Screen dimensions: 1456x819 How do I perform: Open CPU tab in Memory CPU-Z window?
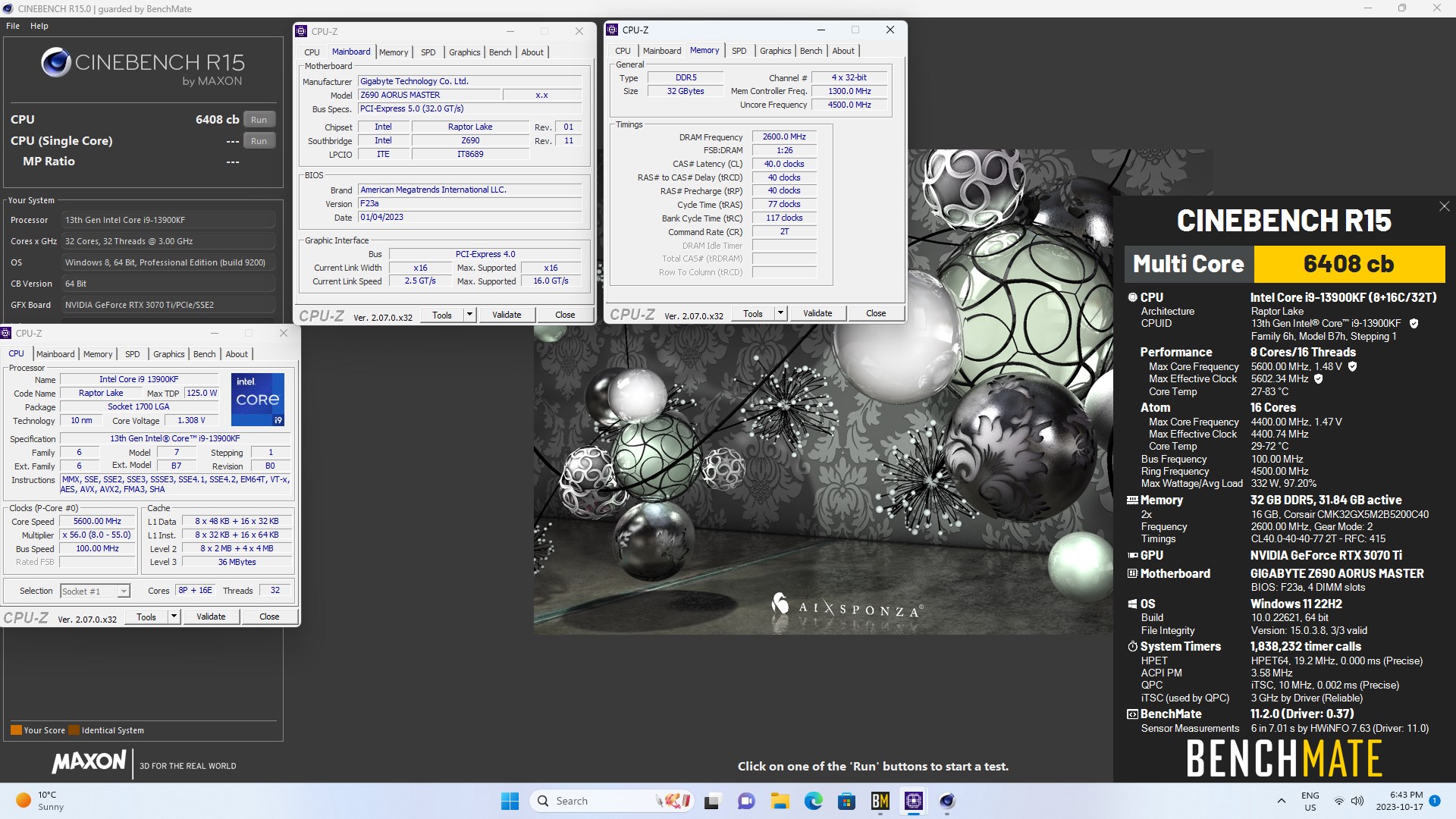click(x=623, y=51)
